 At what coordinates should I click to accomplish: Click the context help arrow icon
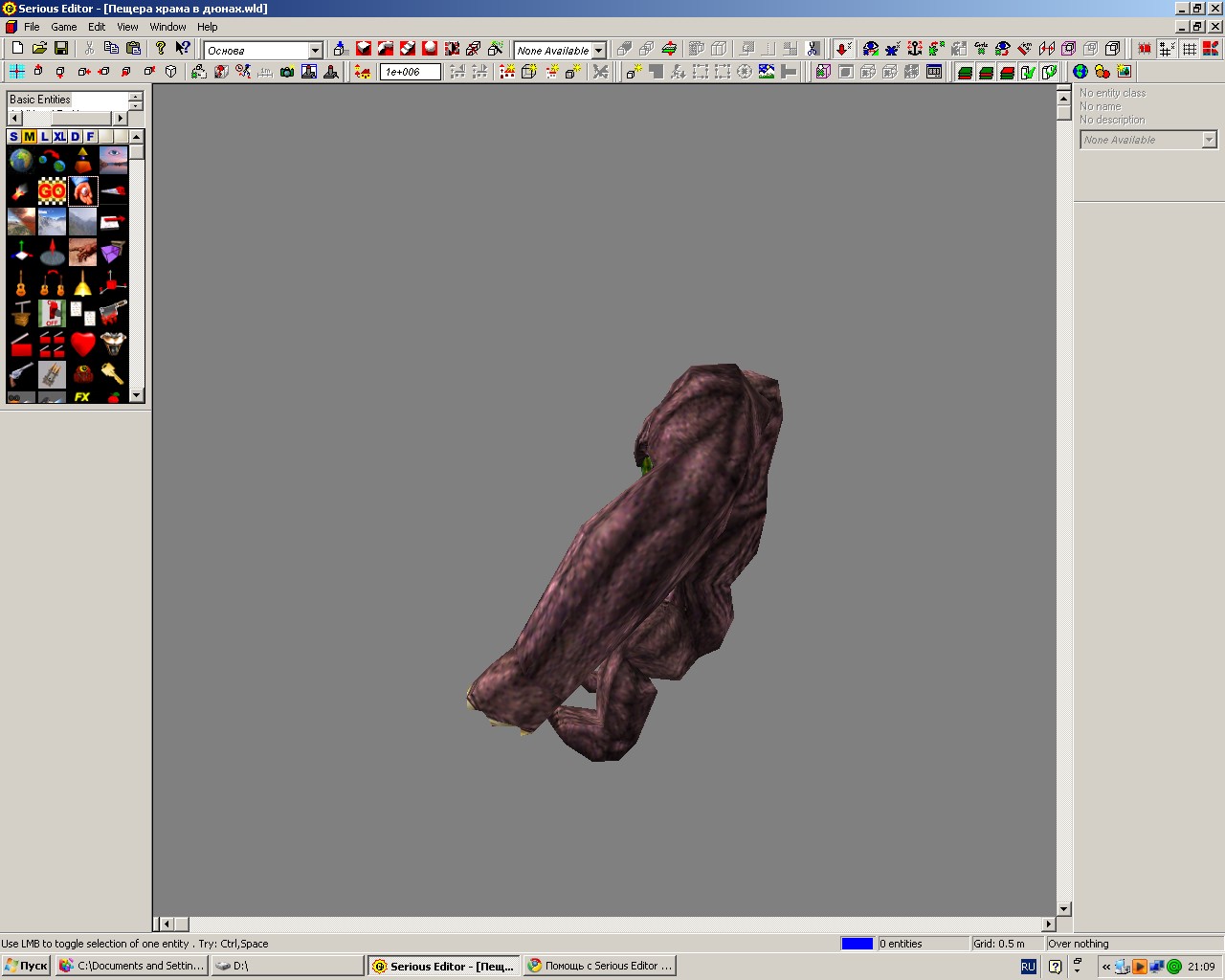coord(183,48)
